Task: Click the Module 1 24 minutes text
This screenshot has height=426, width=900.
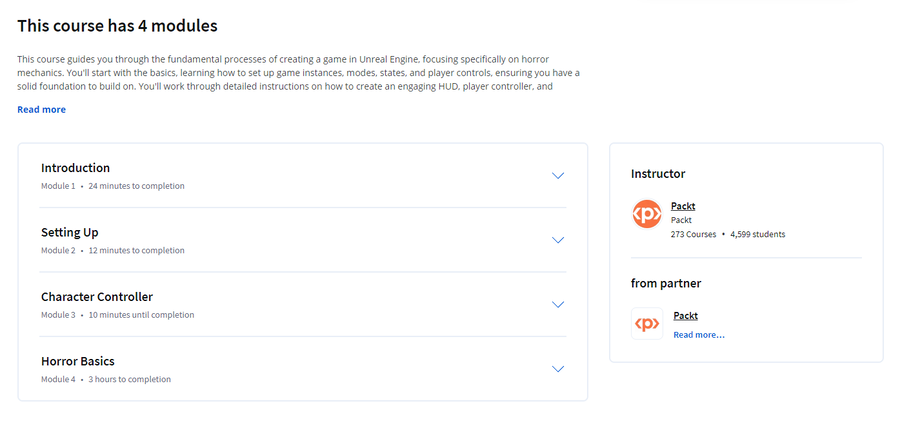Action: [x=112, y=186]
